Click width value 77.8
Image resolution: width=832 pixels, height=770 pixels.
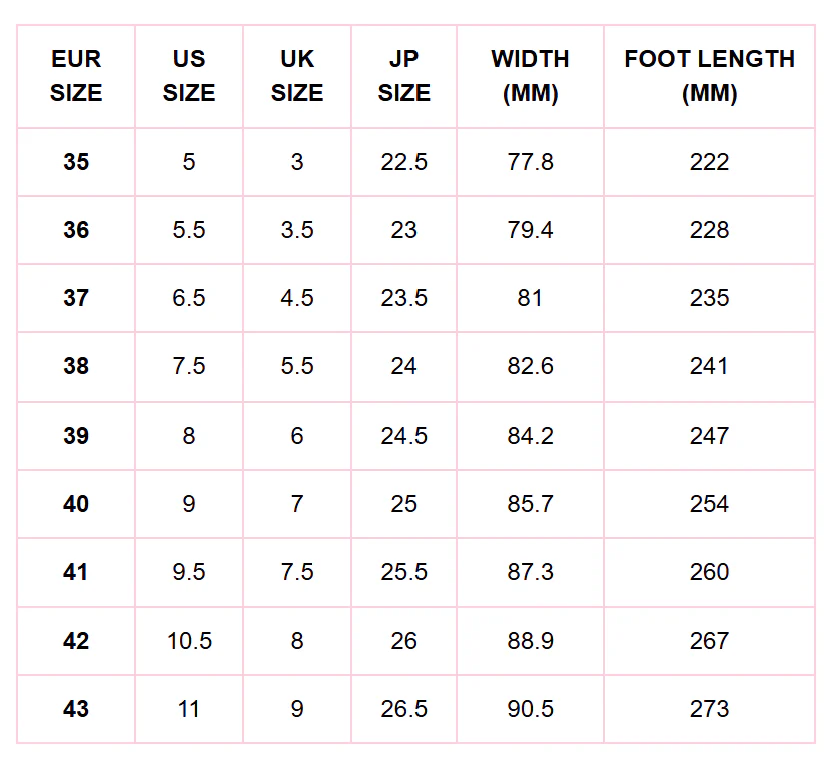[x=530, y=162]
